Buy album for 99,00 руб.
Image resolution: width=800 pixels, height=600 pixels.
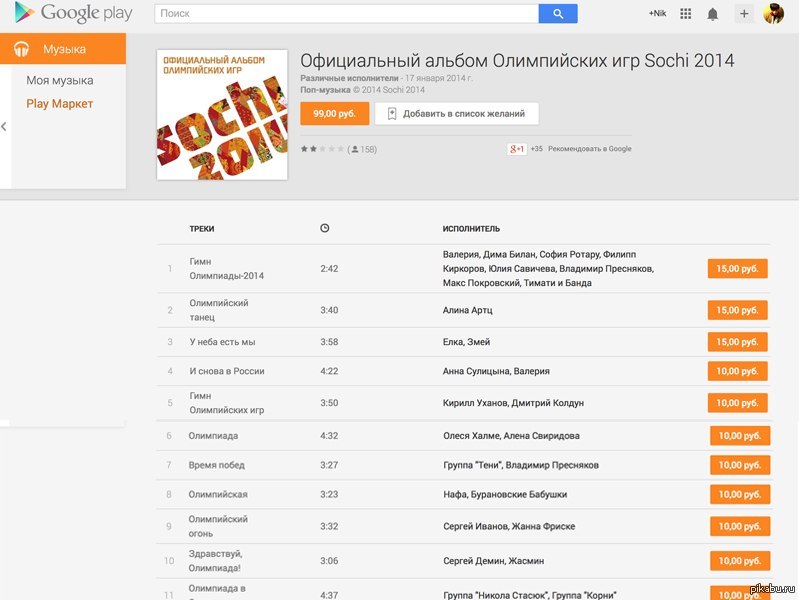click(x=334, y=113)
